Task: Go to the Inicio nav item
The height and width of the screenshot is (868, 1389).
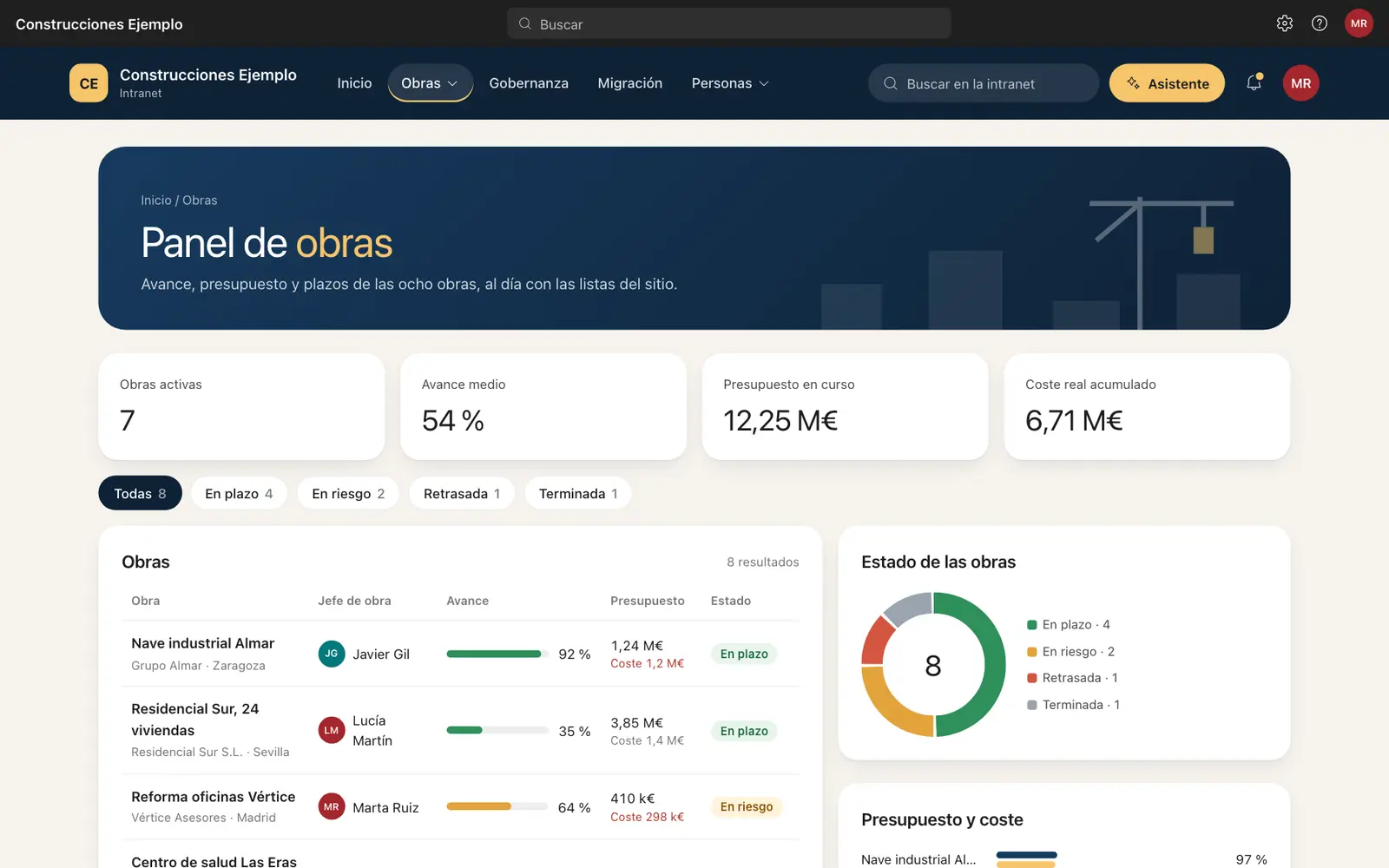Action: pos(354,83)
